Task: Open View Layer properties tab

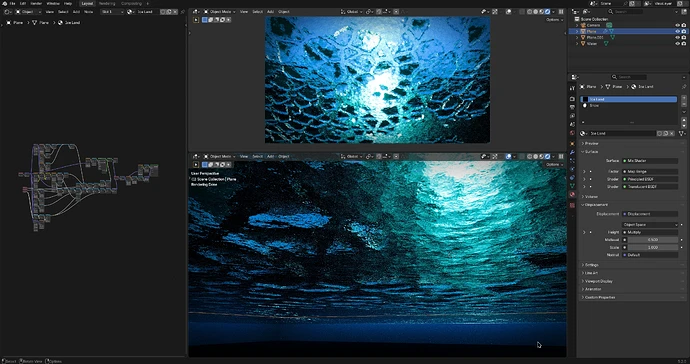Action: tap(572, 116)
